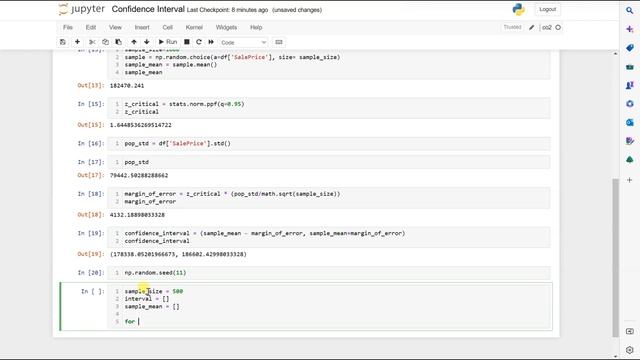Open the cell type Code dropdown
This screenshot has width=640, height=360.
pos(243,42)
